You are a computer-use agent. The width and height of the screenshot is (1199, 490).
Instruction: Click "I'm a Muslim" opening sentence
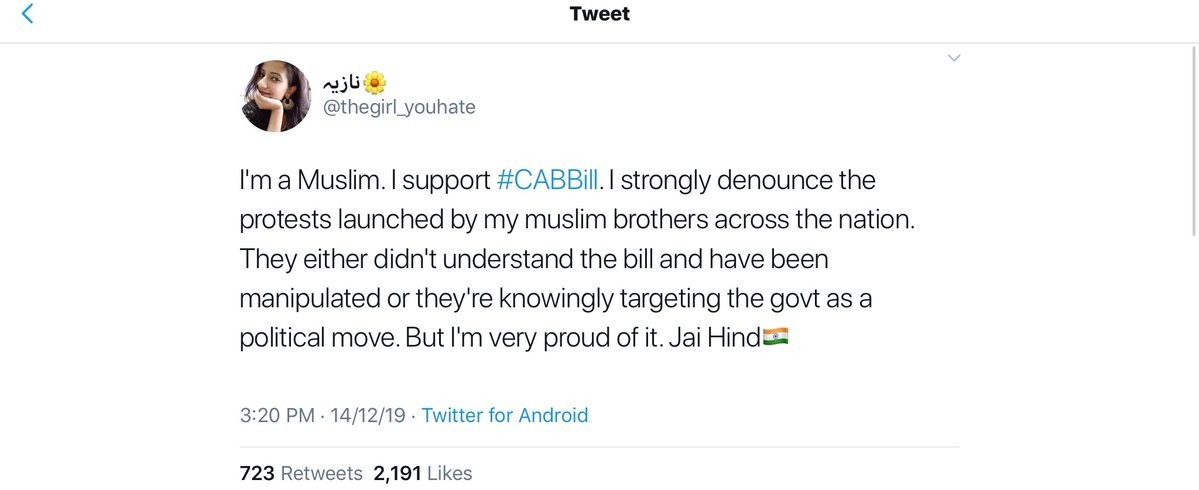(309, 182)
